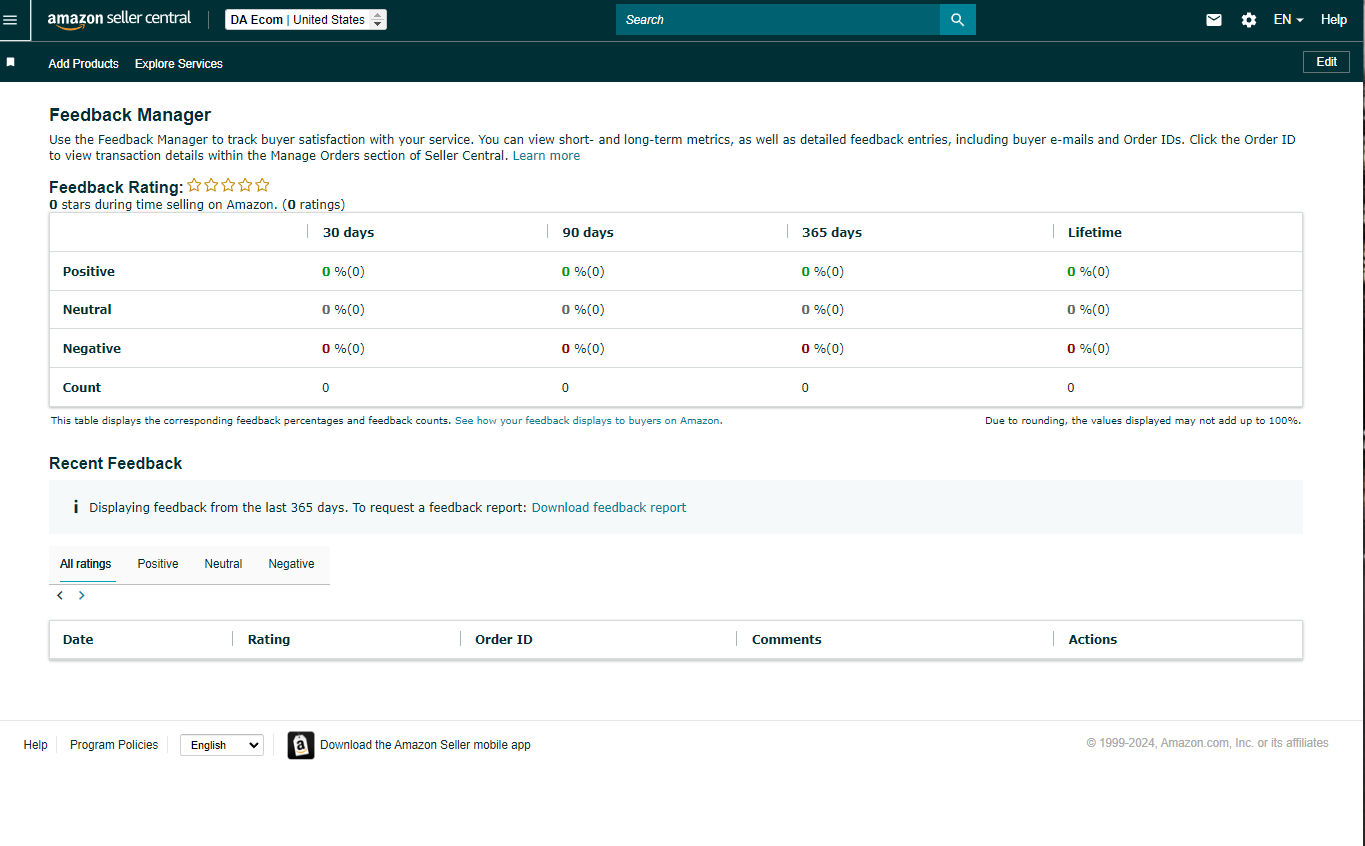1365x846 pixels.
Task: Open the DA Ecom United States selector
Action: [x=306, y=20]
